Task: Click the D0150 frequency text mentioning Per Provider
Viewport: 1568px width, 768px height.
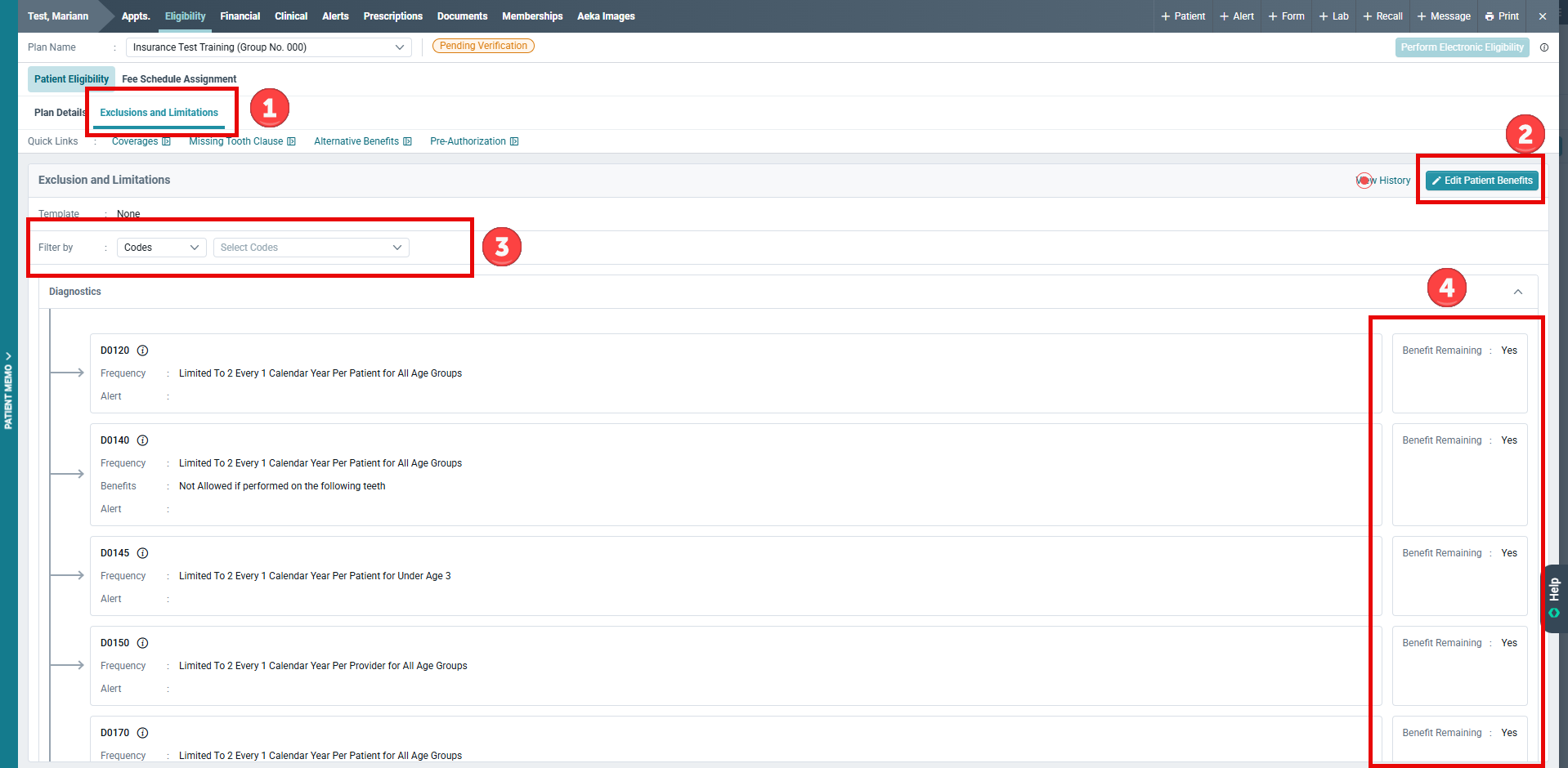Action: pyautogui.click(x=323, y=666)
